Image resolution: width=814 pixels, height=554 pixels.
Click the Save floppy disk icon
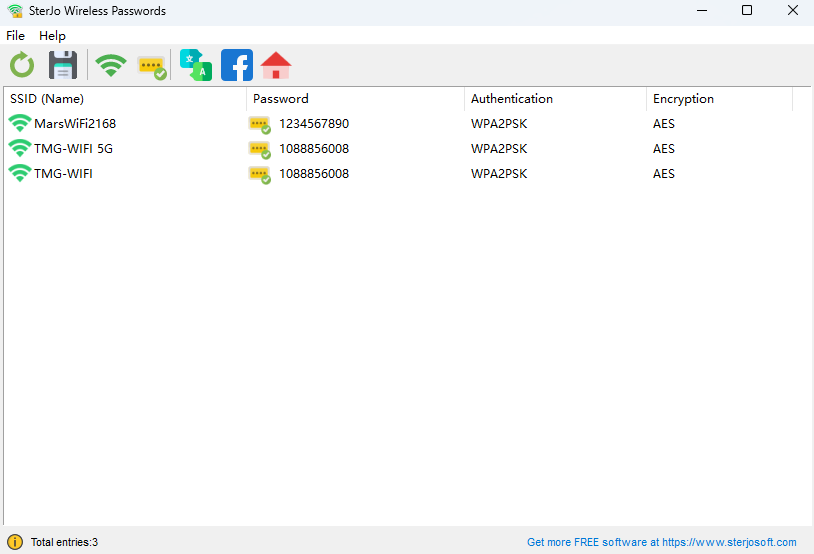63,65
